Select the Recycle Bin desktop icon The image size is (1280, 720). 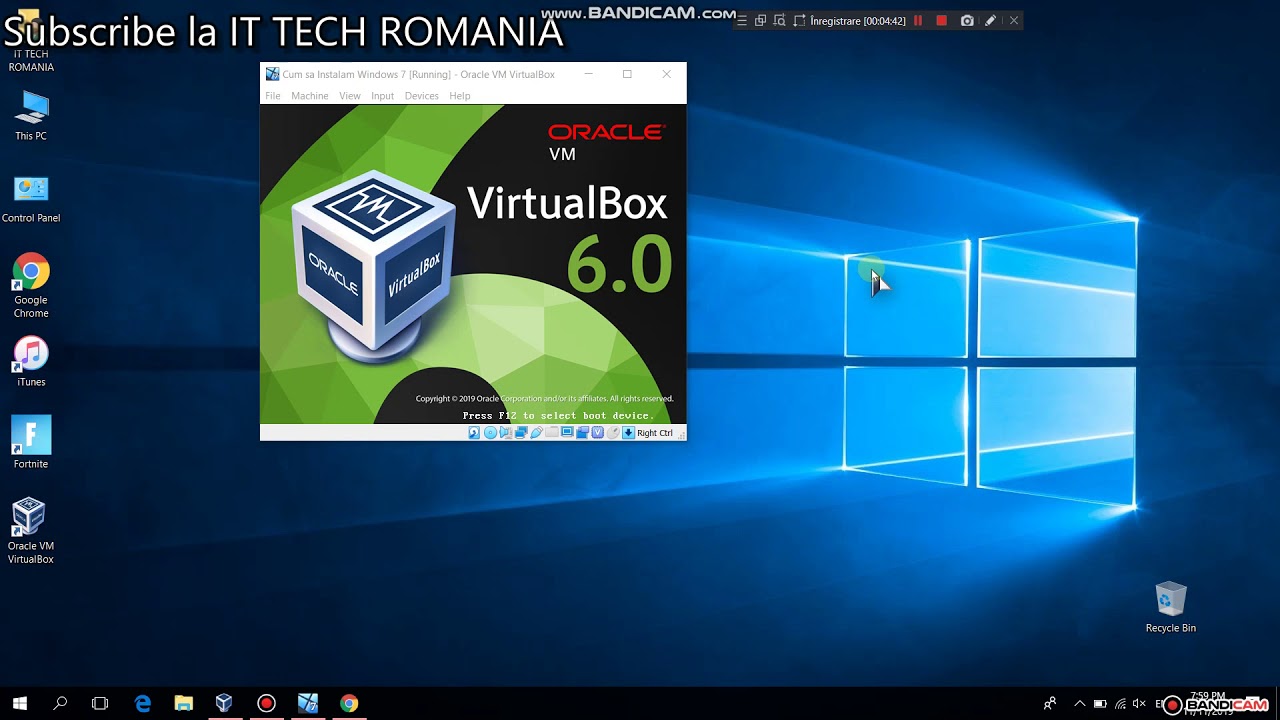coord(1171,606)
